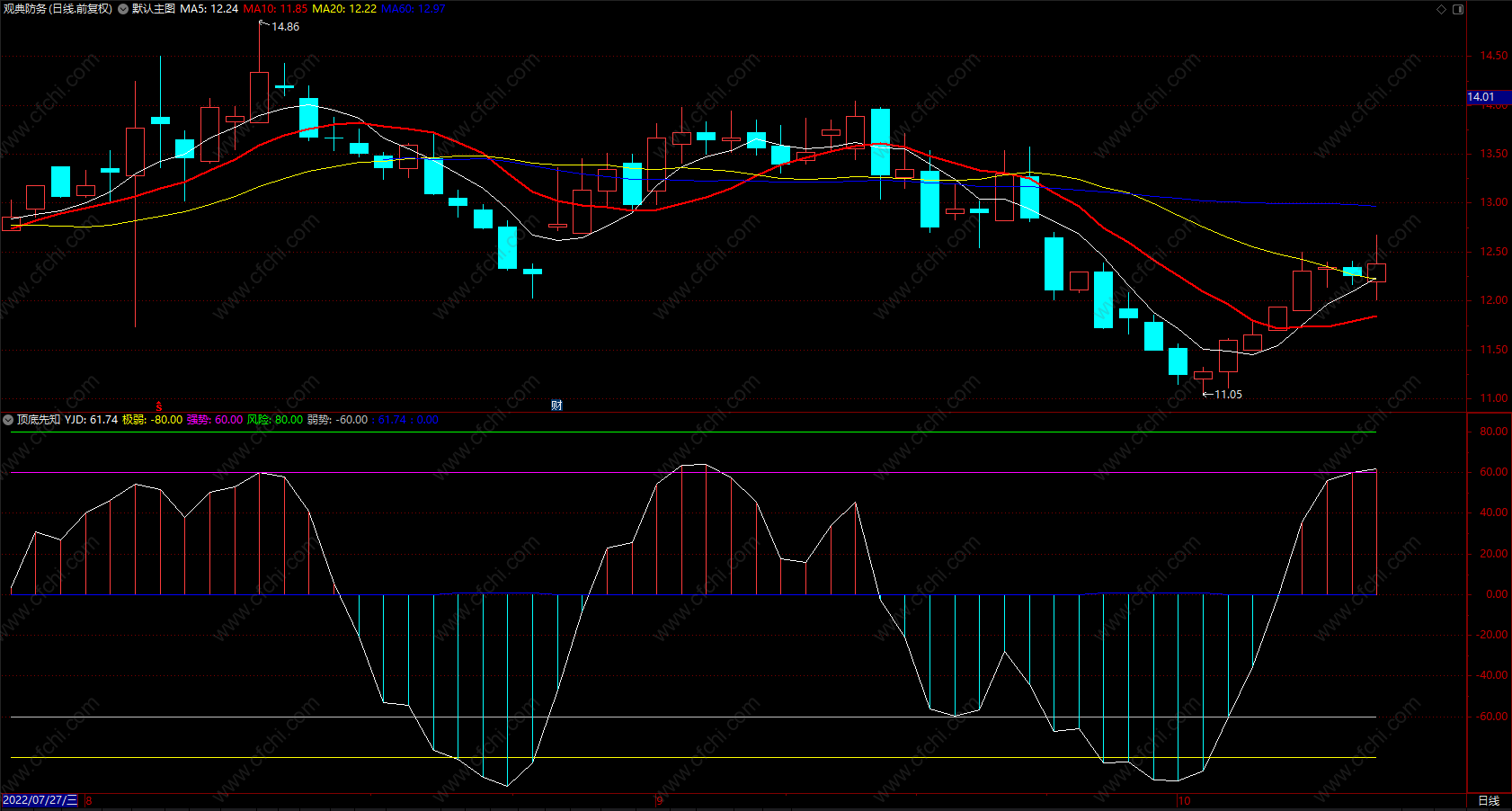Expand the 顶底先知 indicator dropdown arrow

point(8,420)
